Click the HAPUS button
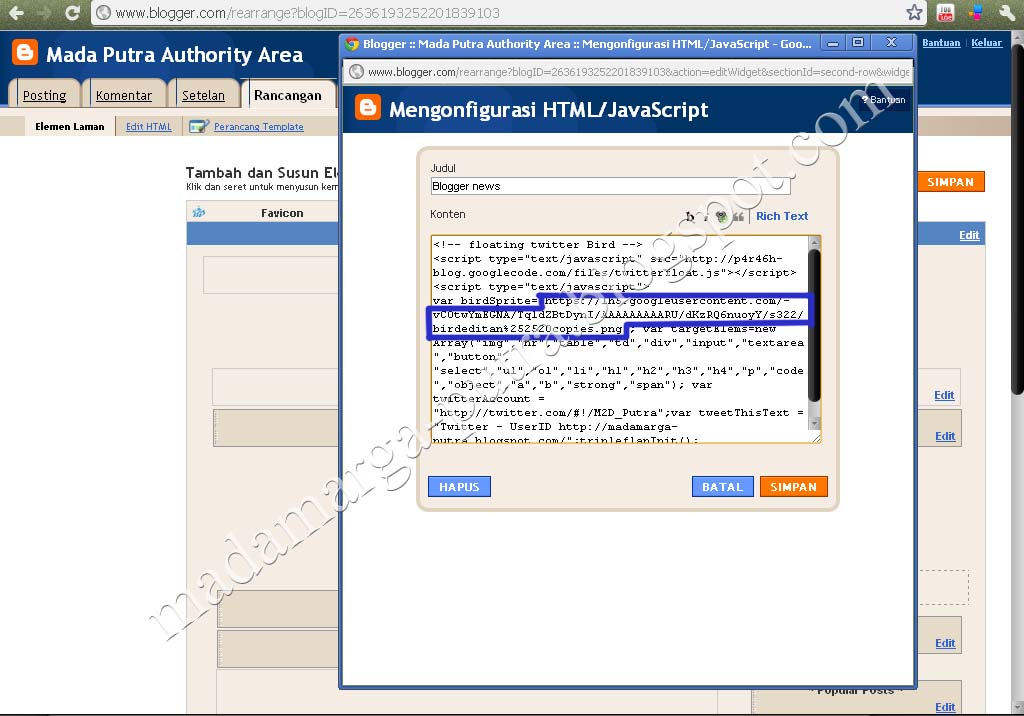 click(459, 487)
